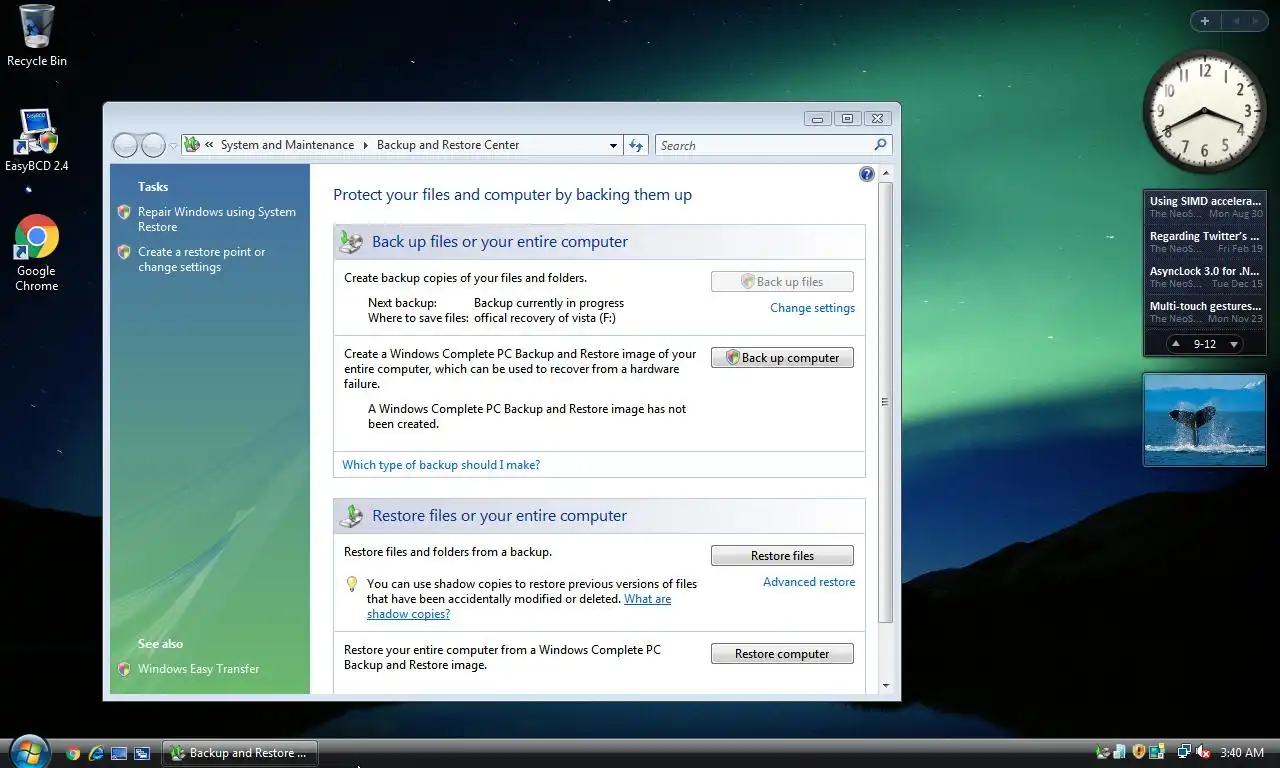Image resolution: width=1280 pixels, height=768 pixels.
Task: Click the Restore files section icon
Action: tap(351, 516)
